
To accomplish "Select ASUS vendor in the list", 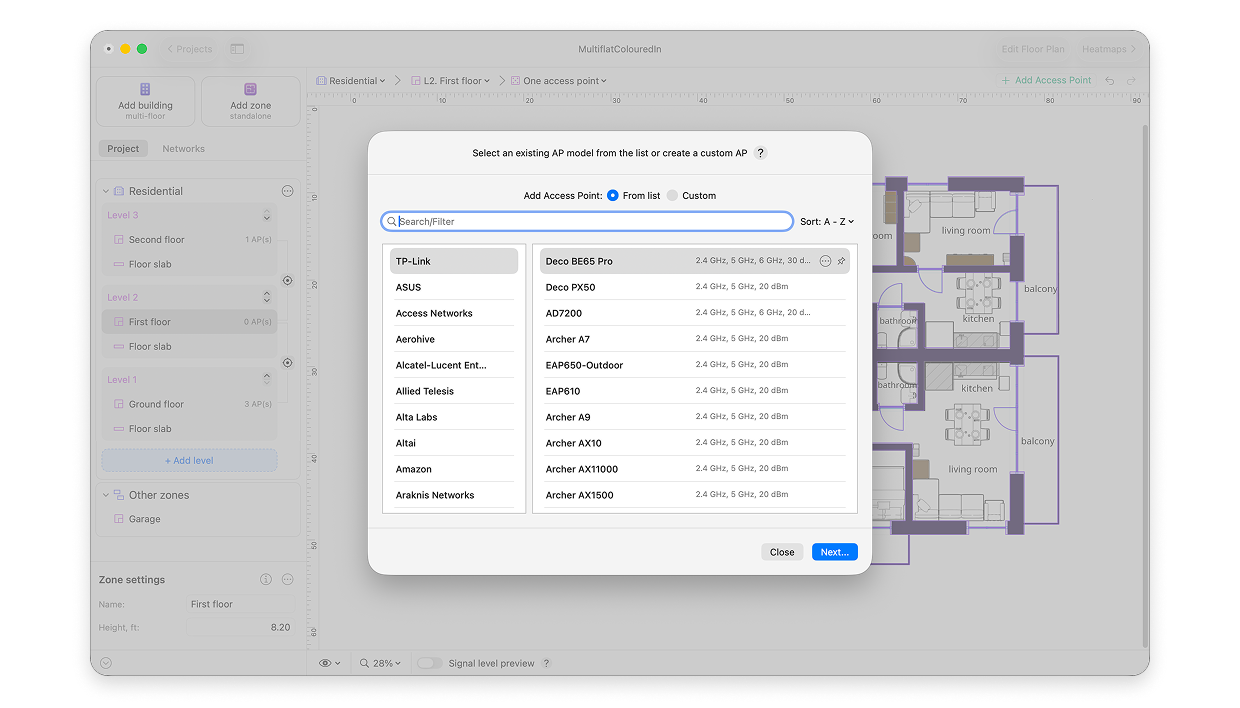I will point(454,287).
